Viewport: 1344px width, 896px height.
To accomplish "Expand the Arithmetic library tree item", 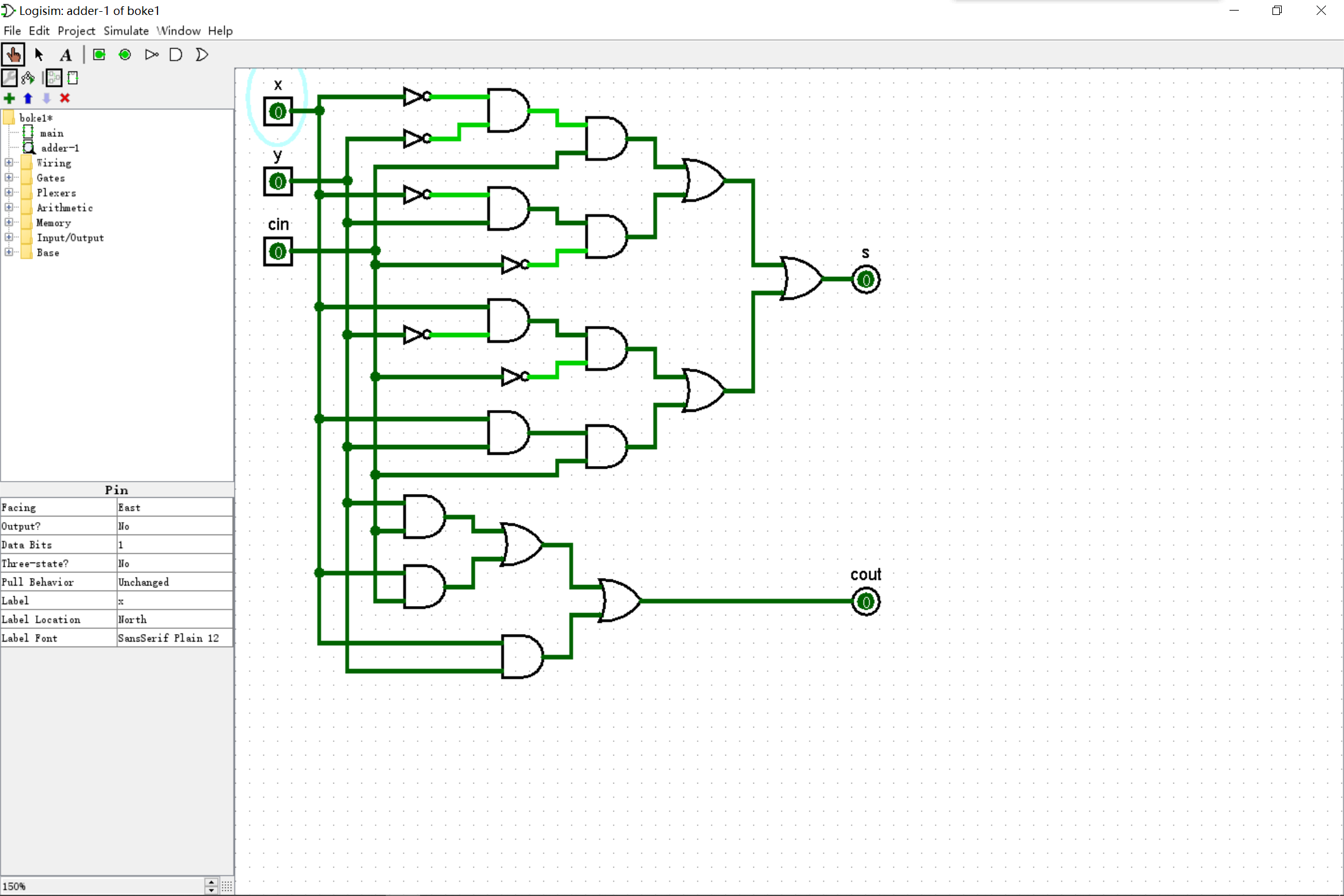I will coord(8,207).
